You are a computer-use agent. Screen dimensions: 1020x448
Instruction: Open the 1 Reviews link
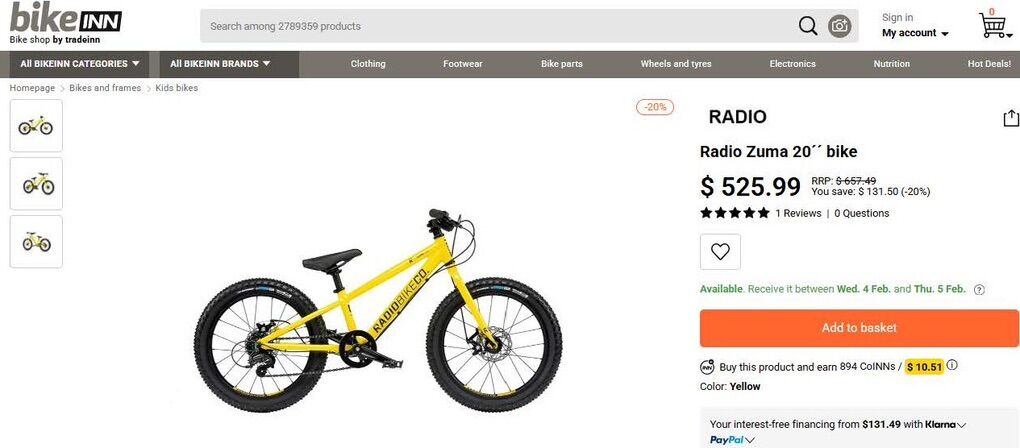coord(798,213)
